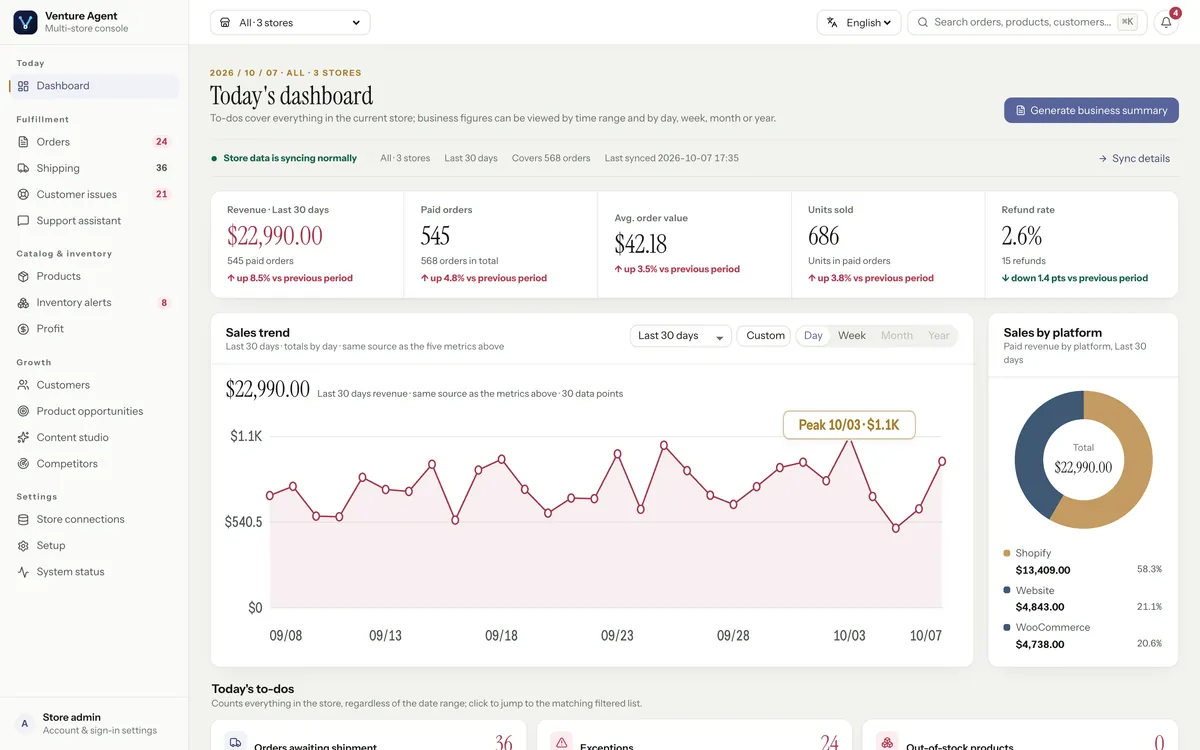The image size is (1200, 750).
Task: Click the Shopify $13,409.00 amount
Action: coord(1043,570)
